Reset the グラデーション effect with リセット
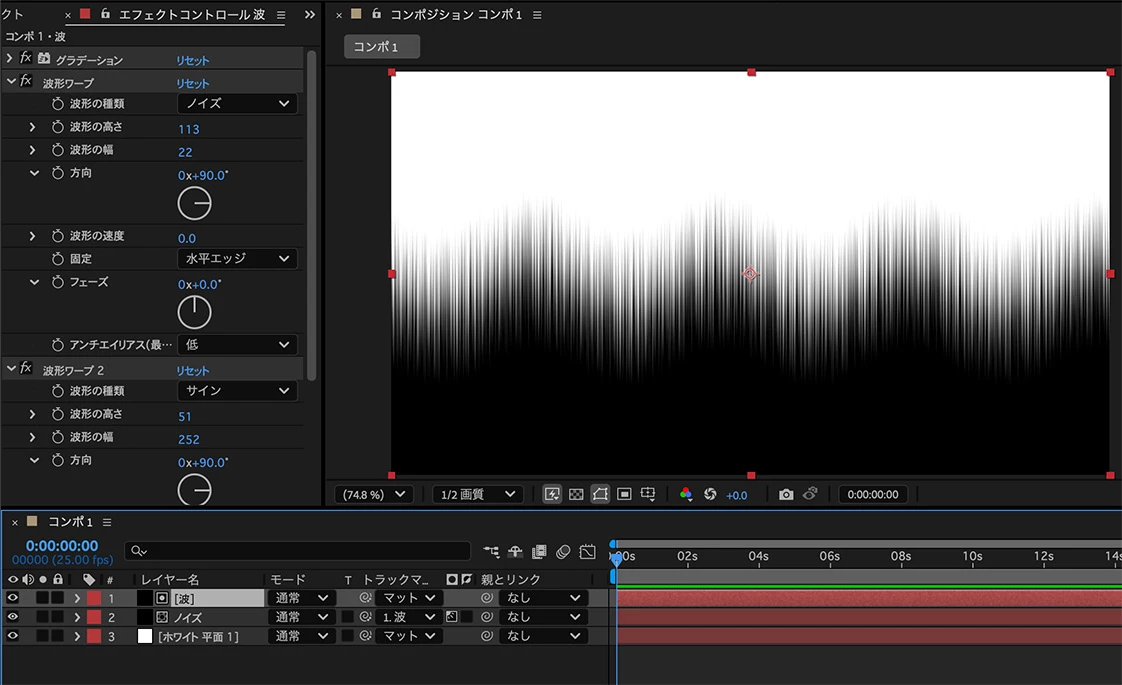The width and height of the screenshot is (1122, 685). (192, 61)
